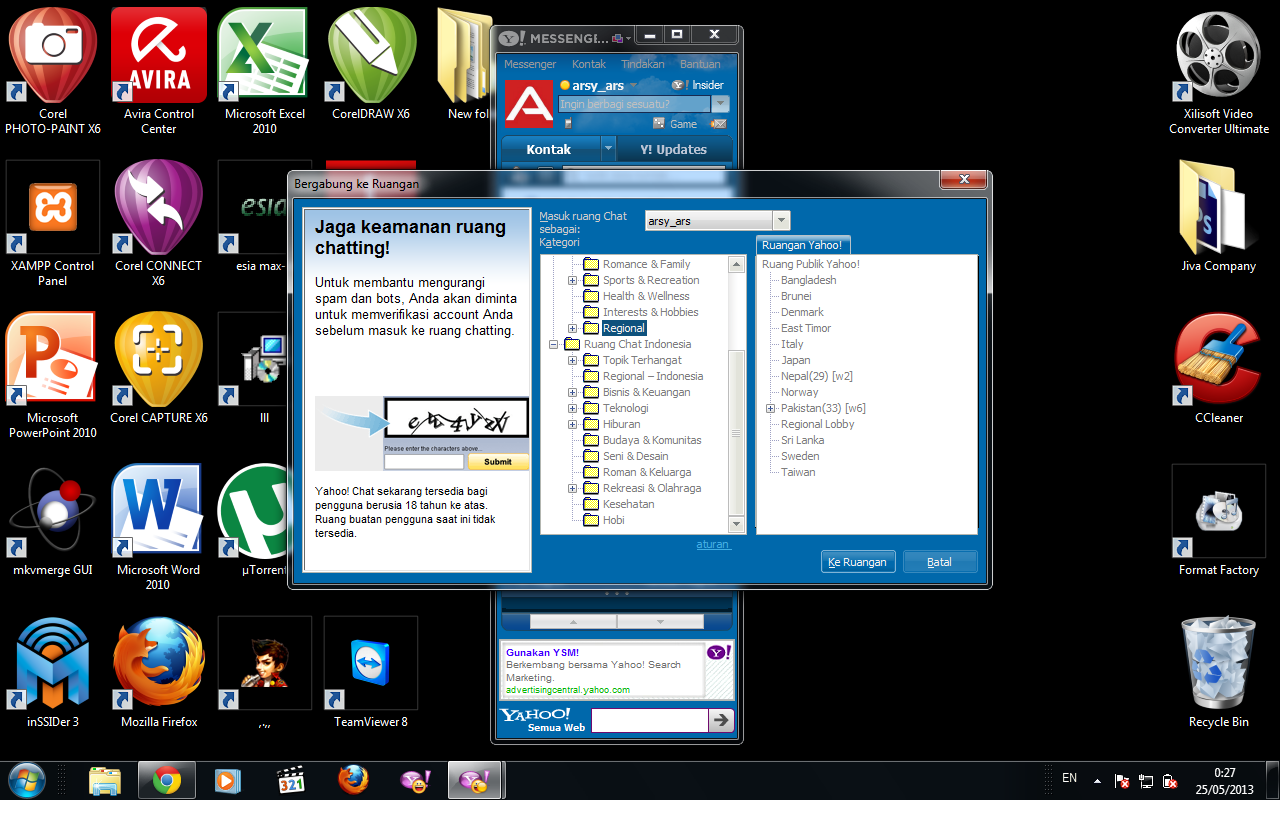
Task: Open the Tindakan menu
Action: [643, 64]
